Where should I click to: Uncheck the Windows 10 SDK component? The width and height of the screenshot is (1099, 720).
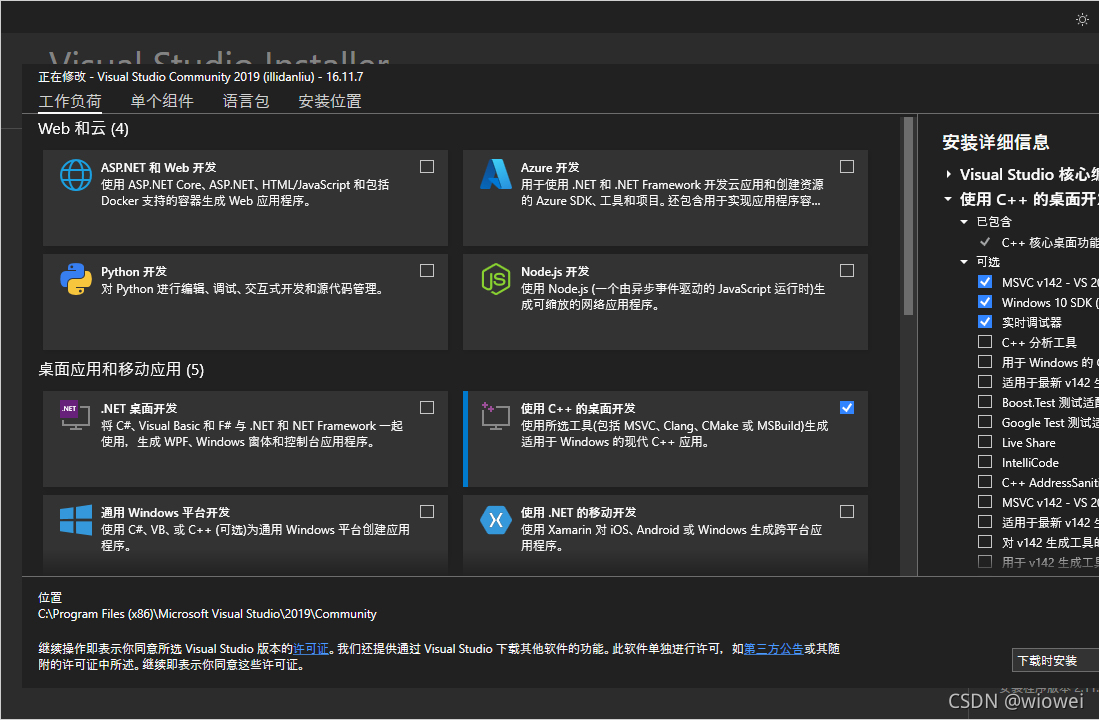(985, 301)
